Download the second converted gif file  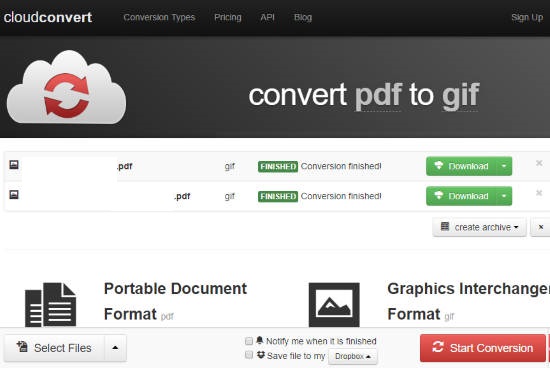(x=461, y=196)
